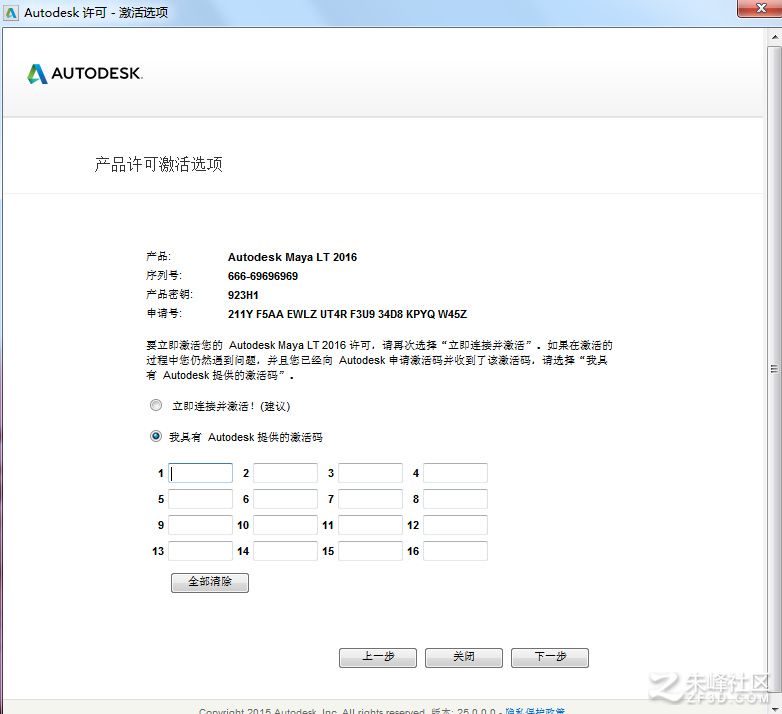The image size is (782, 714).
Task: Click activation code field 14
Action: 285,551
